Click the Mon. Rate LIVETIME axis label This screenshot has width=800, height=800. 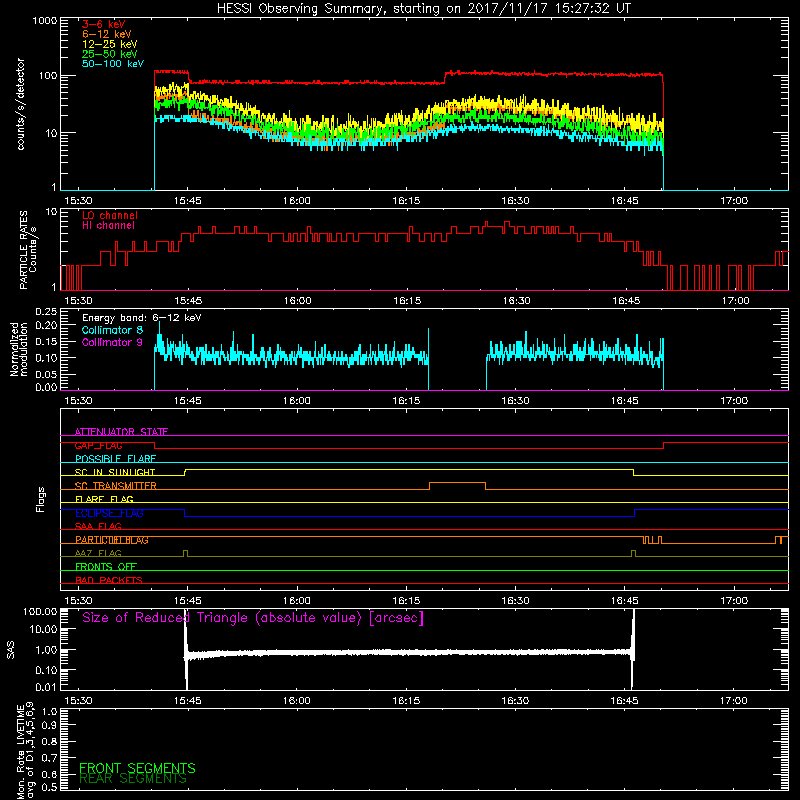click(x=26, y=750)
